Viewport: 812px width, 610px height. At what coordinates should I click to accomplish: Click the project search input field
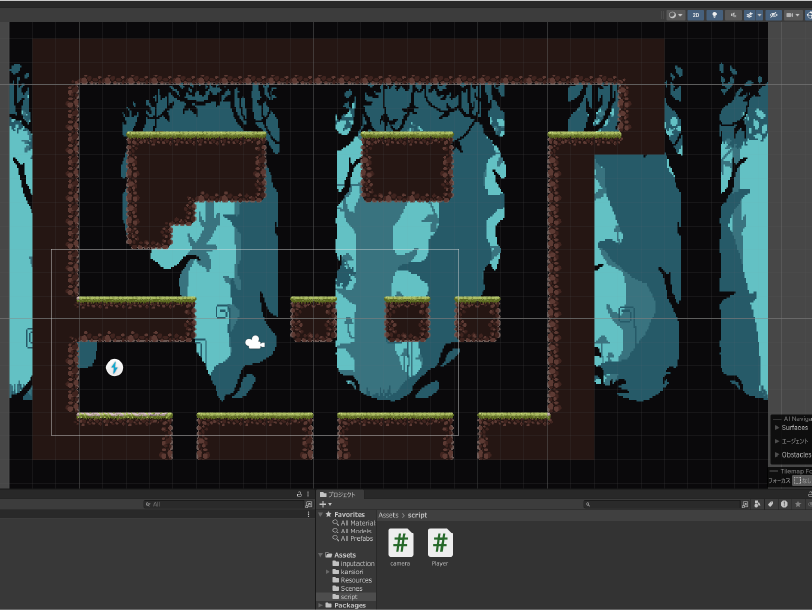click(x=660, y=504)
